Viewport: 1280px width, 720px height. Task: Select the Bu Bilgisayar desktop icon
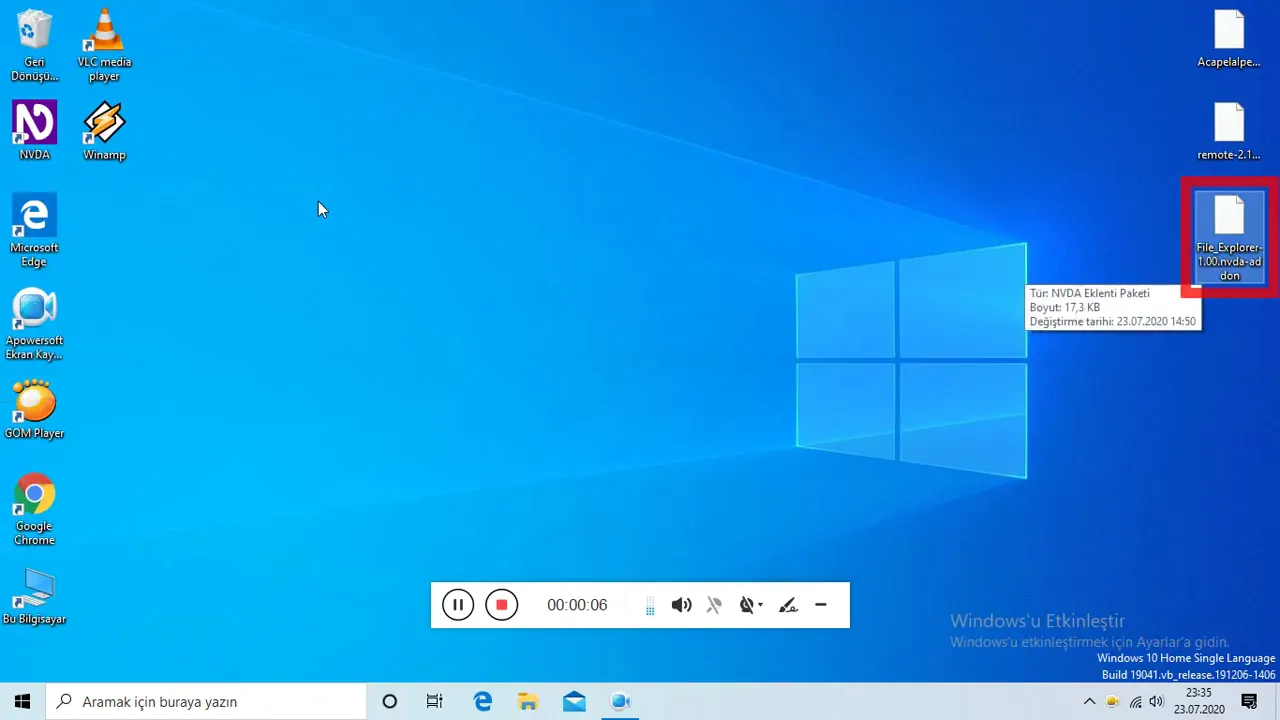point(34,597)
